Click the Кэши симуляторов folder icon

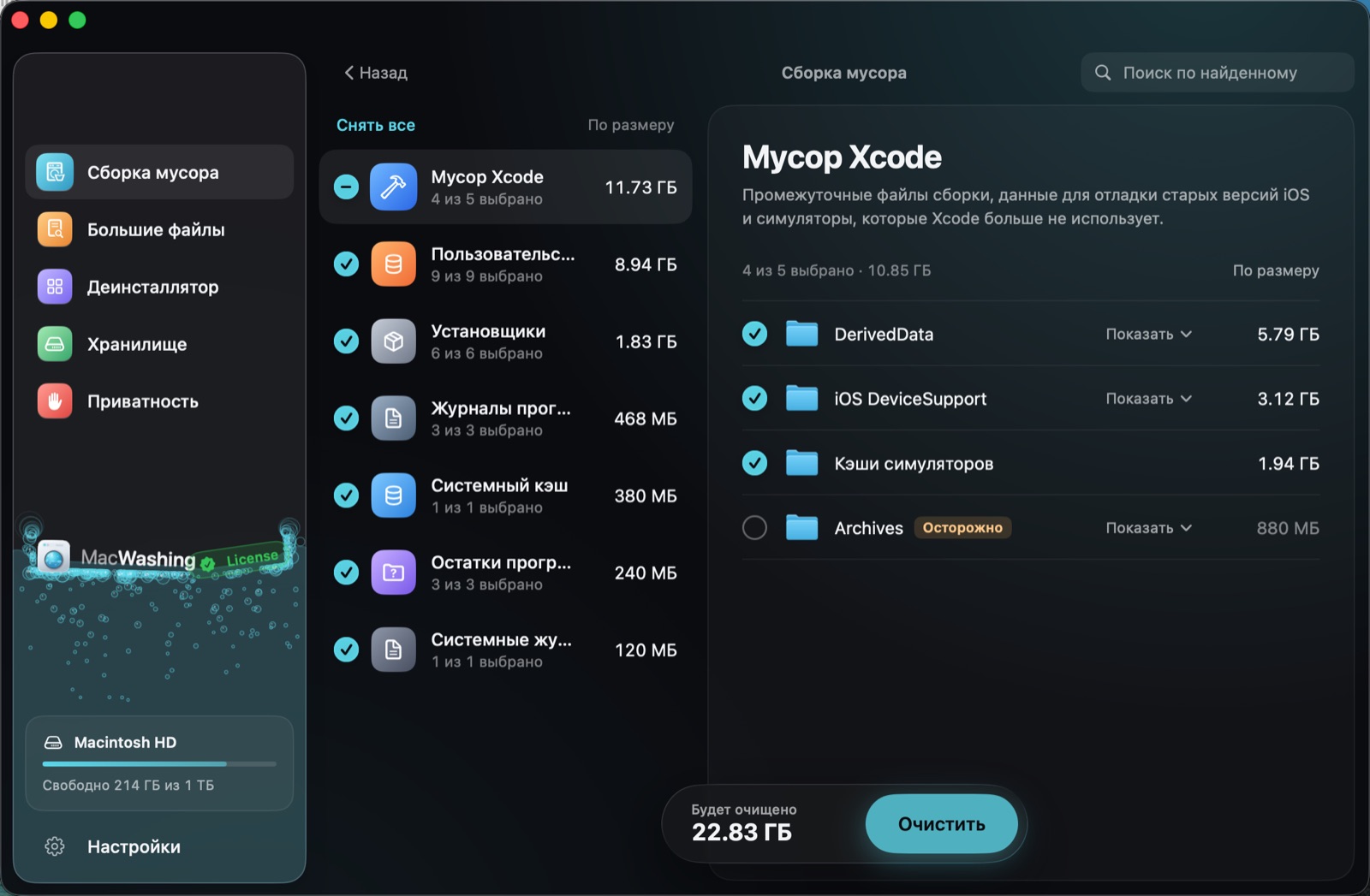coord(802,463)
